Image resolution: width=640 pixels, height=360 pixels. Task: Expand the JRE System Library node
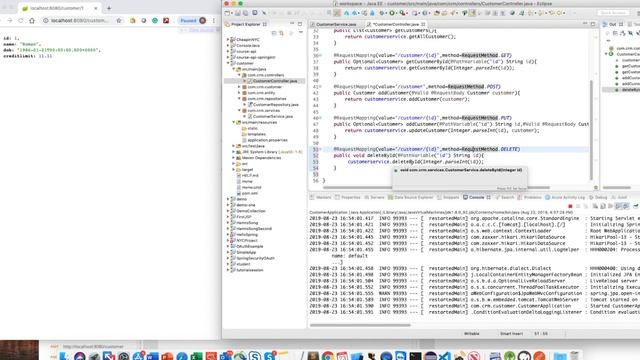234,151
